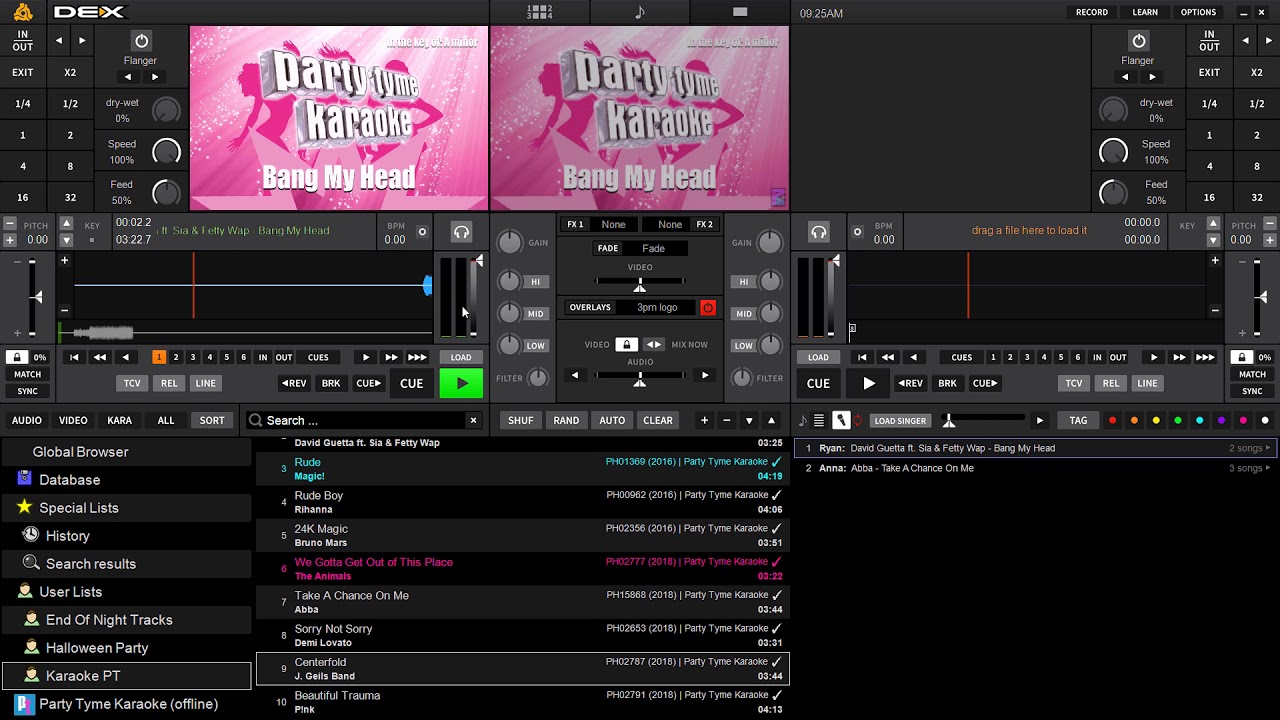Screen dimensions: 1280x720
Task: Toggle right deck headphone cue
Action: (x=819, y=232)
